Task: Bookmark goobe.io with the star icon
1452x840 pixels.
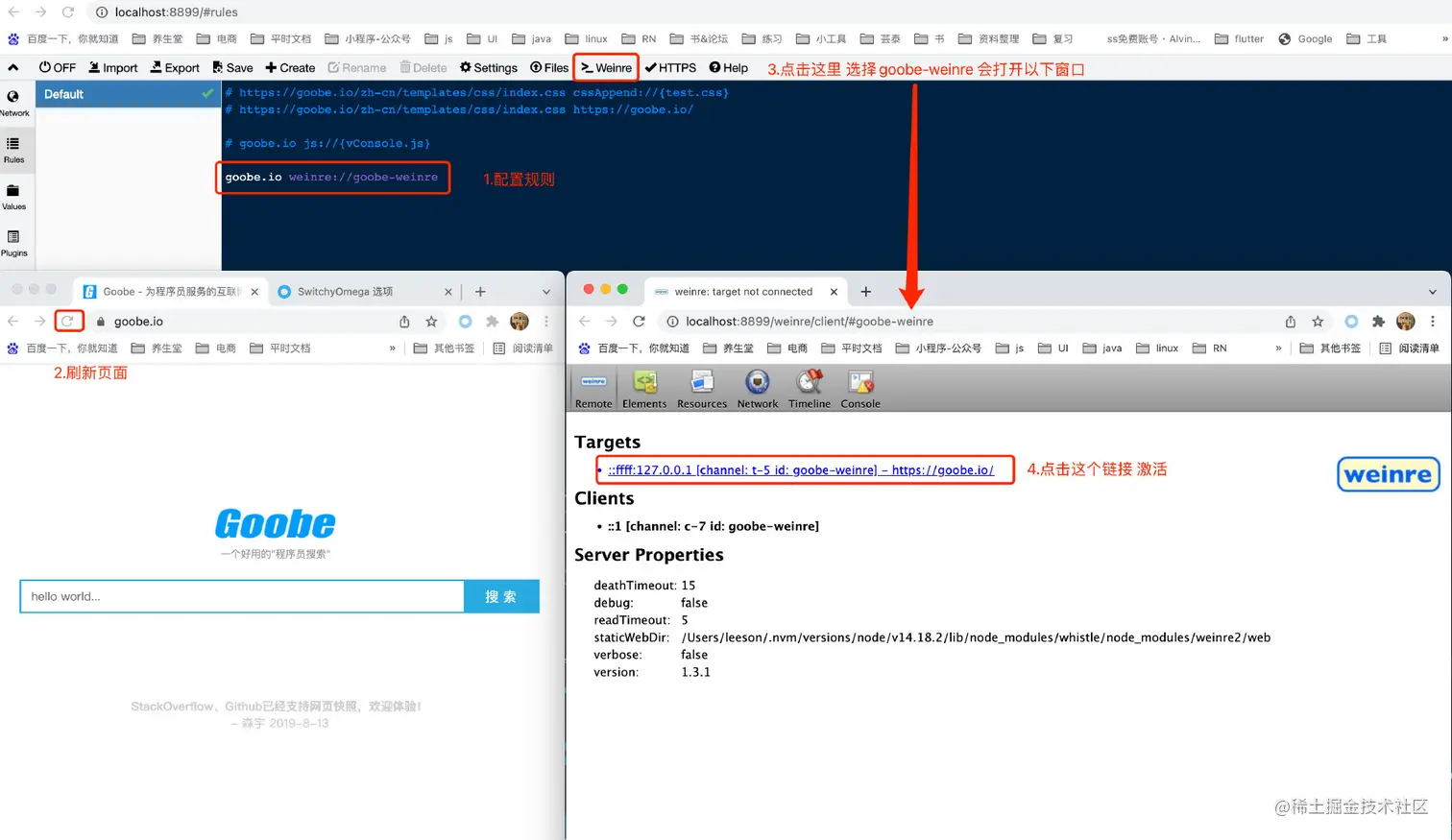Action: [x=431, y=322]
